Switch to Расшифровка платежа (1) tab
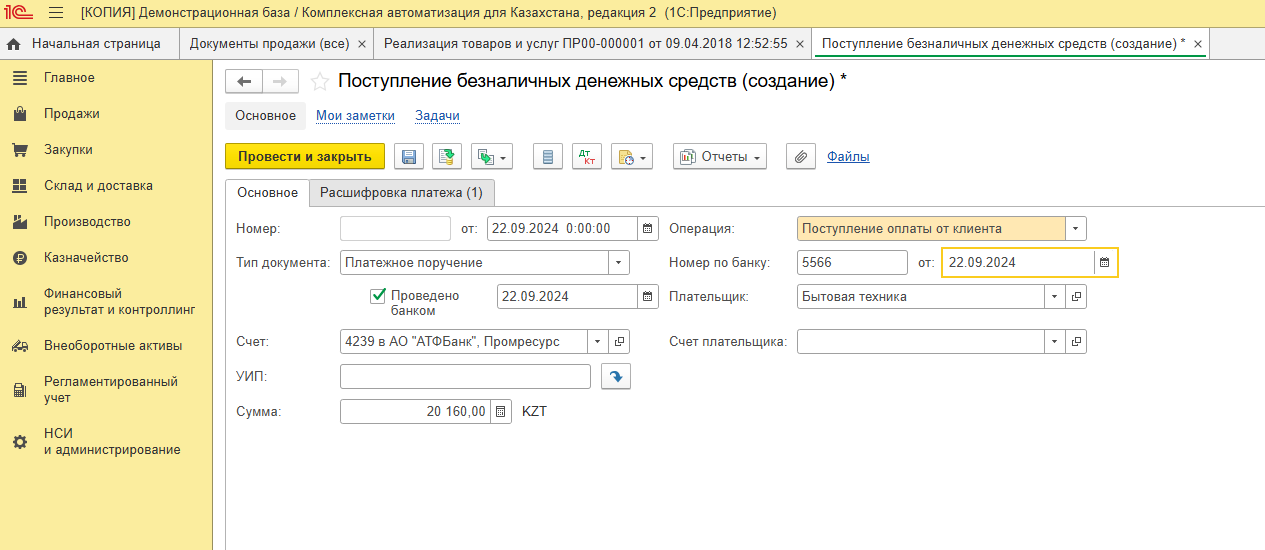This screenshot has width=1265, height=550. coord(401,193)
